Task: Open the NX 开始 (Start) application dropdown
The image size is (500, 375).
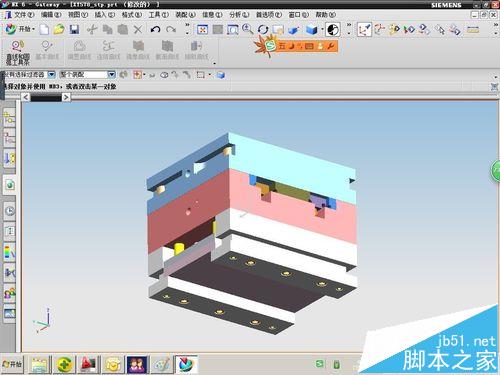Action: pyautogui.click(x=20, y=29)
